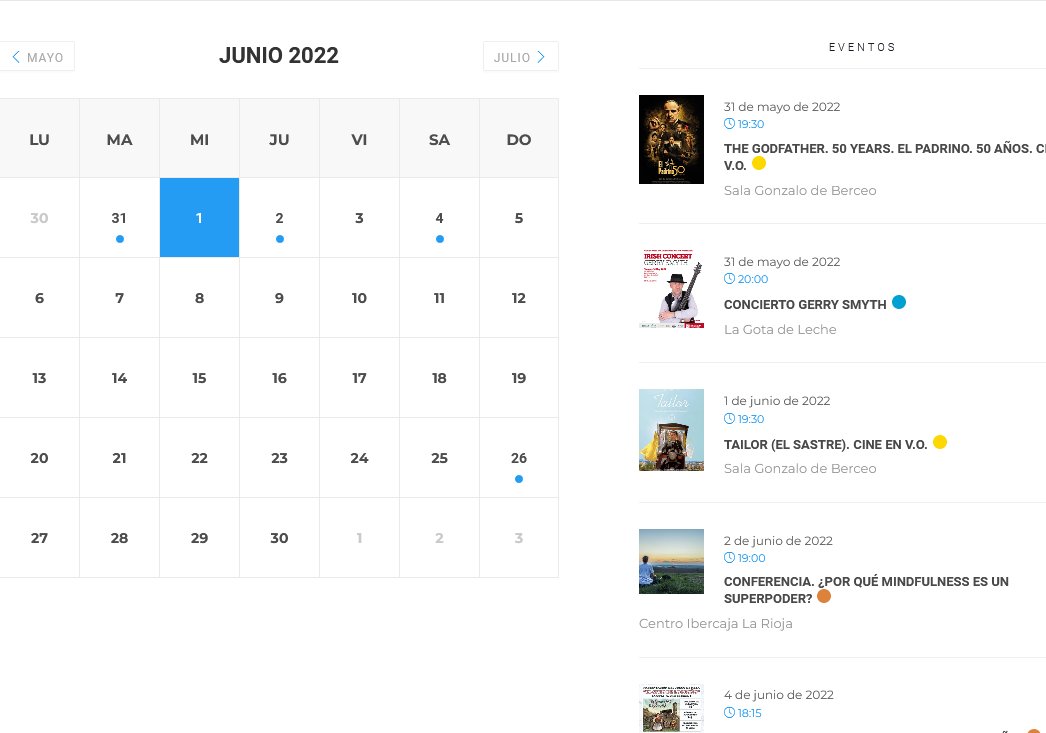The image size is (1046, 733).
Task: Select June 10 in the calendar
Action: [x=360, y=297]
